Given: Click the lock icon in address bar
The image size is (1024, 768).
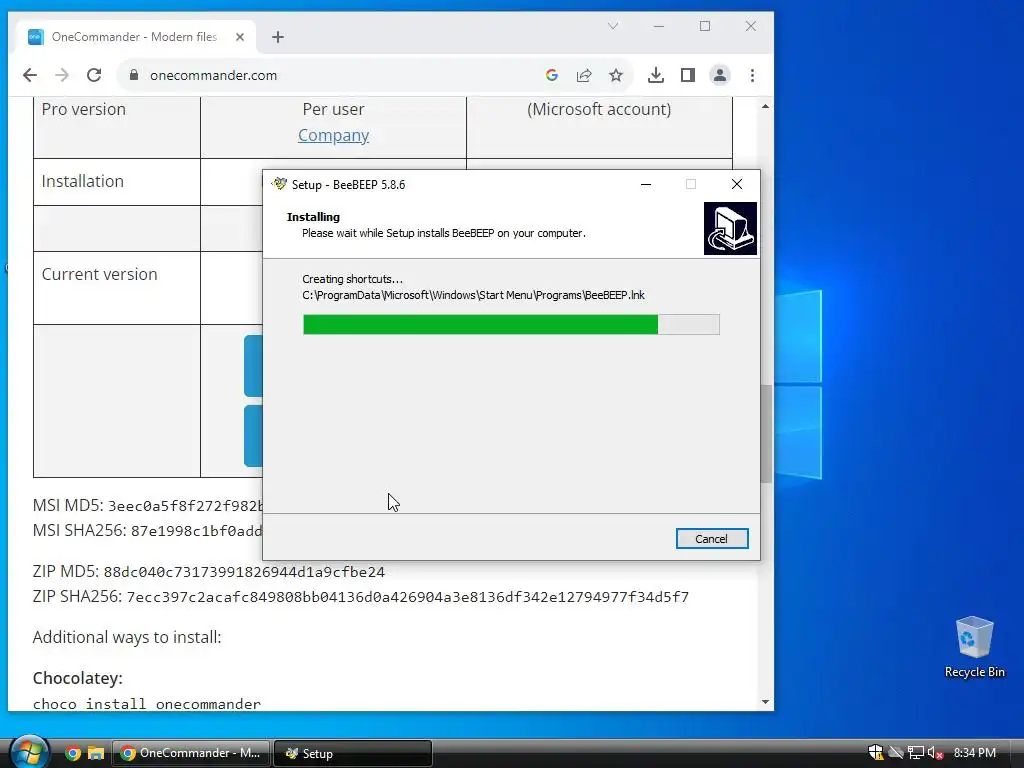Looking at the screenshot, I should (134, 75).
